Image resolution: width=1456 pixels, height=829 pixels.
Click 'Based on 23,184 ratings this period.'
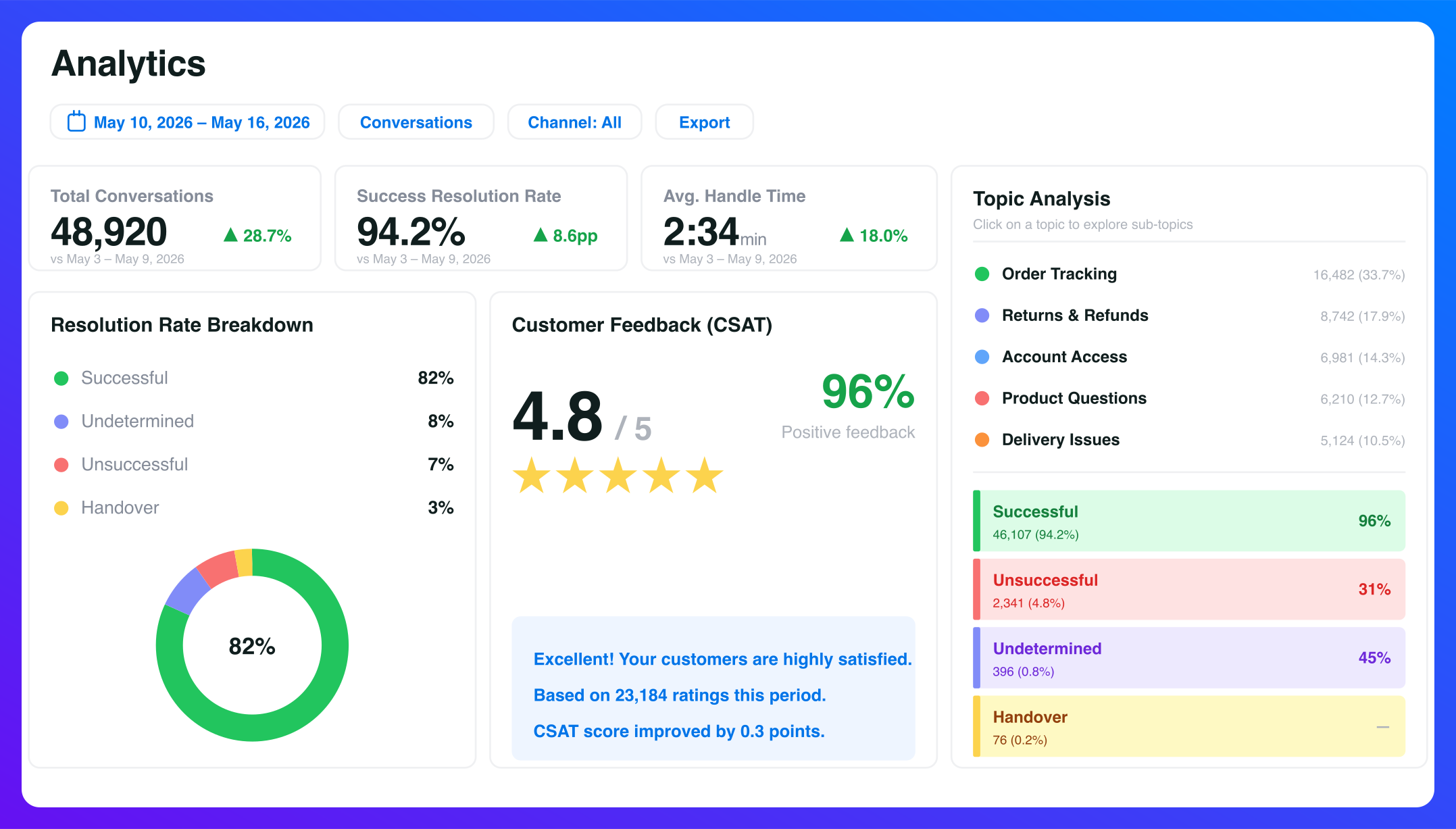click(x=680, y=695)
